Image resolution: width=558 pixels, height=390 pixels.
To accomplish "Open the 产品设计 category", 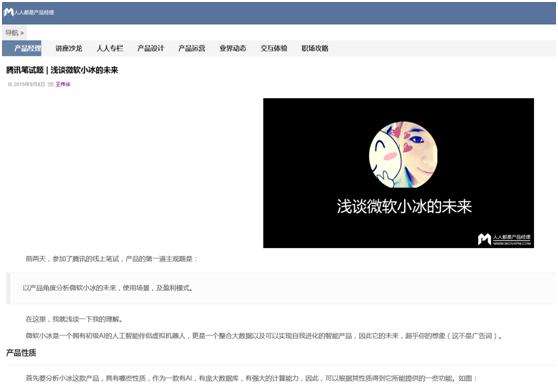I will click(151, 48).
